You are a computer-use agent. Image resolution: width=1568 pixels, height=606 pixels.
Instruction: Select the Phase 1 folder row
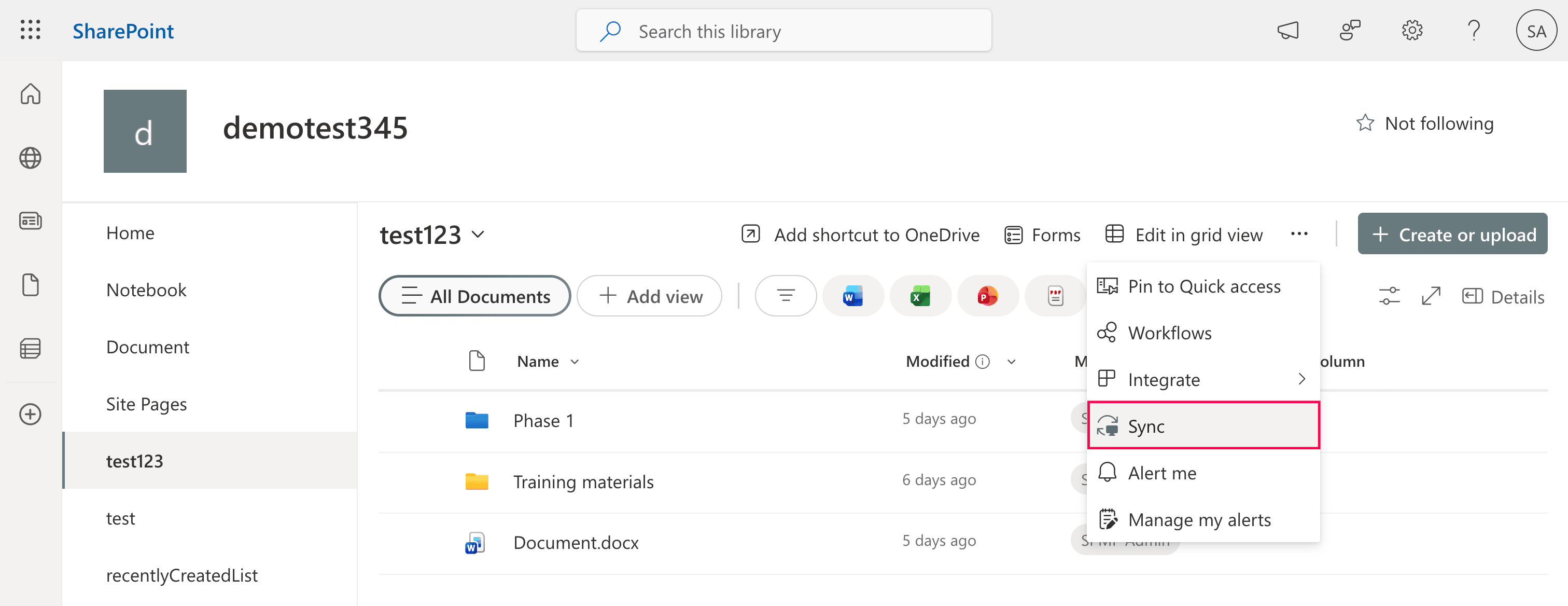(x=543, y=420)
